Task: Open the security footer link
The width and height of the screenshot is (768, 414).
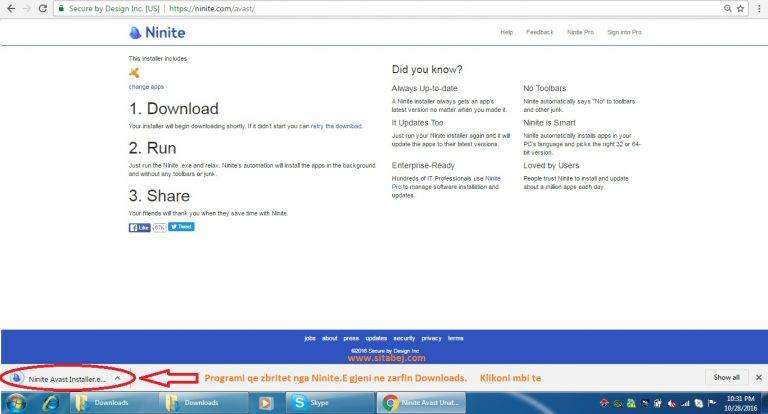Action: (x=404, y=338)
